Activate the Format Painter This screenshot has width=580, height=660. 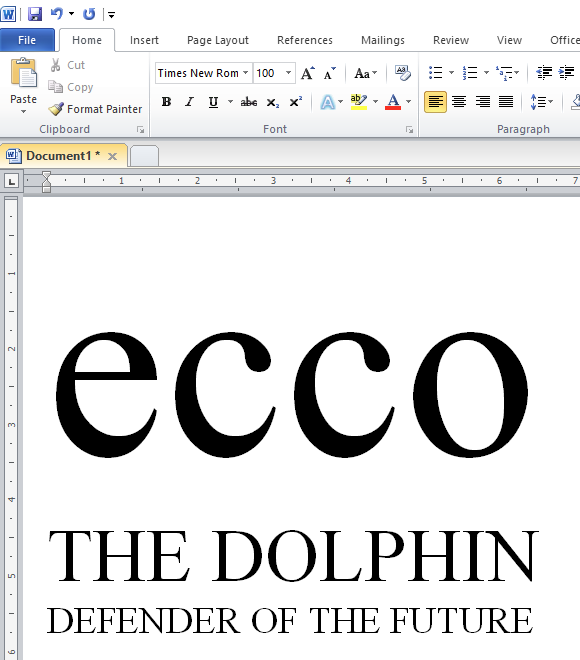95,109
